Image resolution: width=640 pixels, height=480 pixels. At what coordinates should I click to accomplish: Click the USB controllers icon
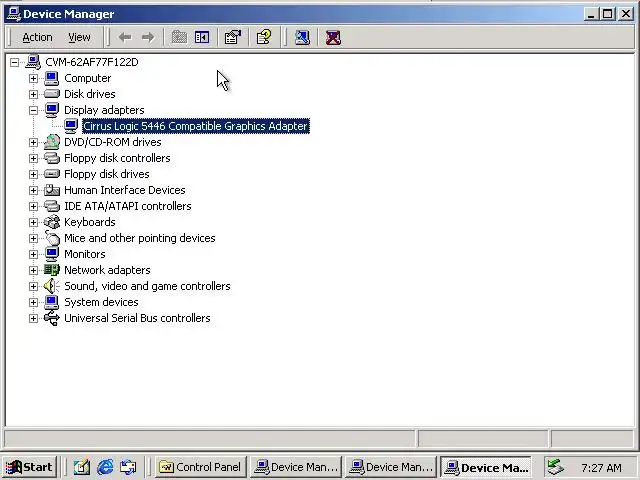click(52, 318)
